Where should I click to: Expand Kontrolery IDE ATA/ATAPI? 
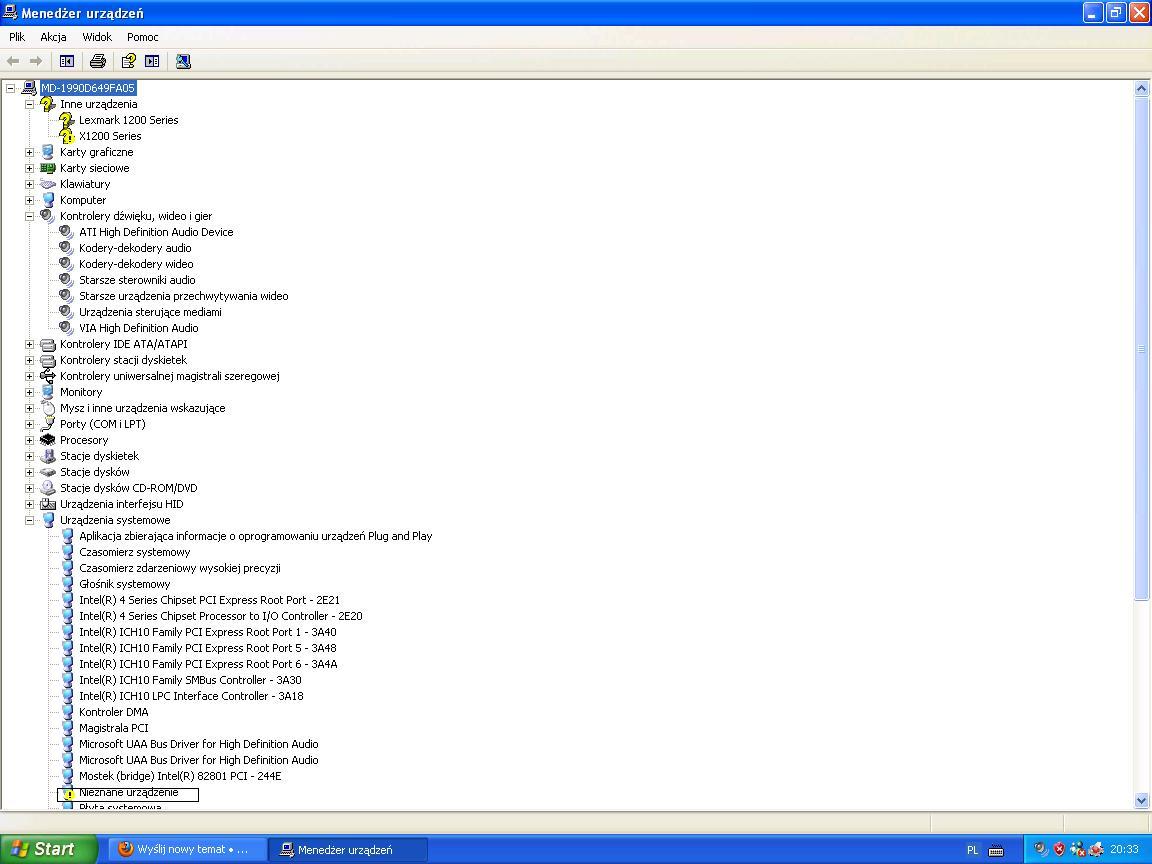point(29,345)
